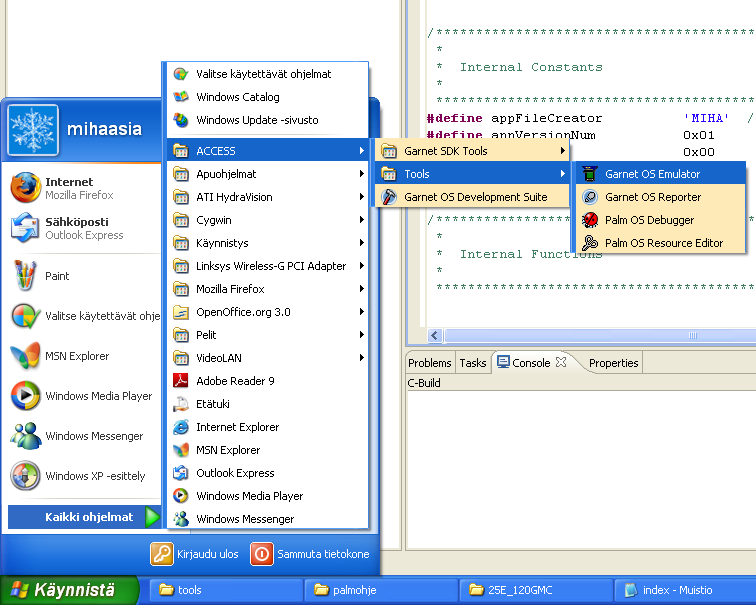
Task: Expand the Pelit submenu arrow
Action: click(x=361, y=335)
